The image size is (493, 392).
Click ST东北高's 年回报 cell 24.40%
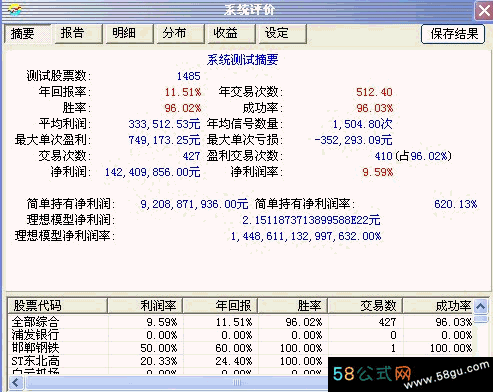[x=234, y=361]
